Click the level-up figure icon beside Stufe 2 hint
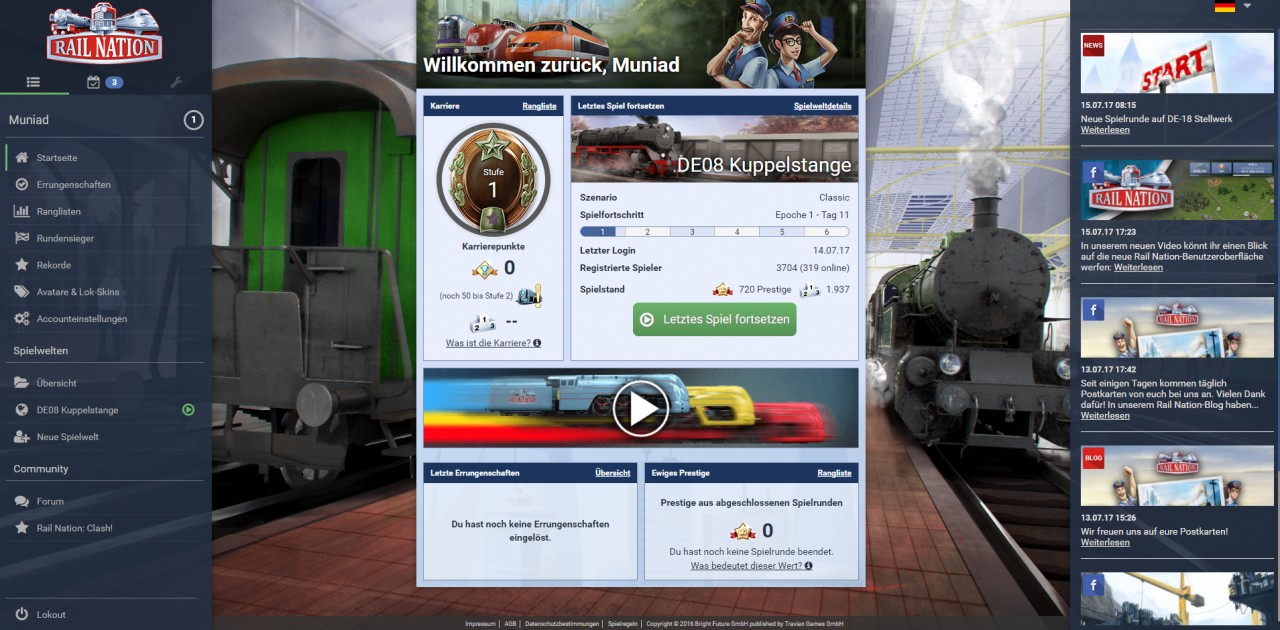The width and height of the screenshot is (1280, 630). click(x=529, y=295)
